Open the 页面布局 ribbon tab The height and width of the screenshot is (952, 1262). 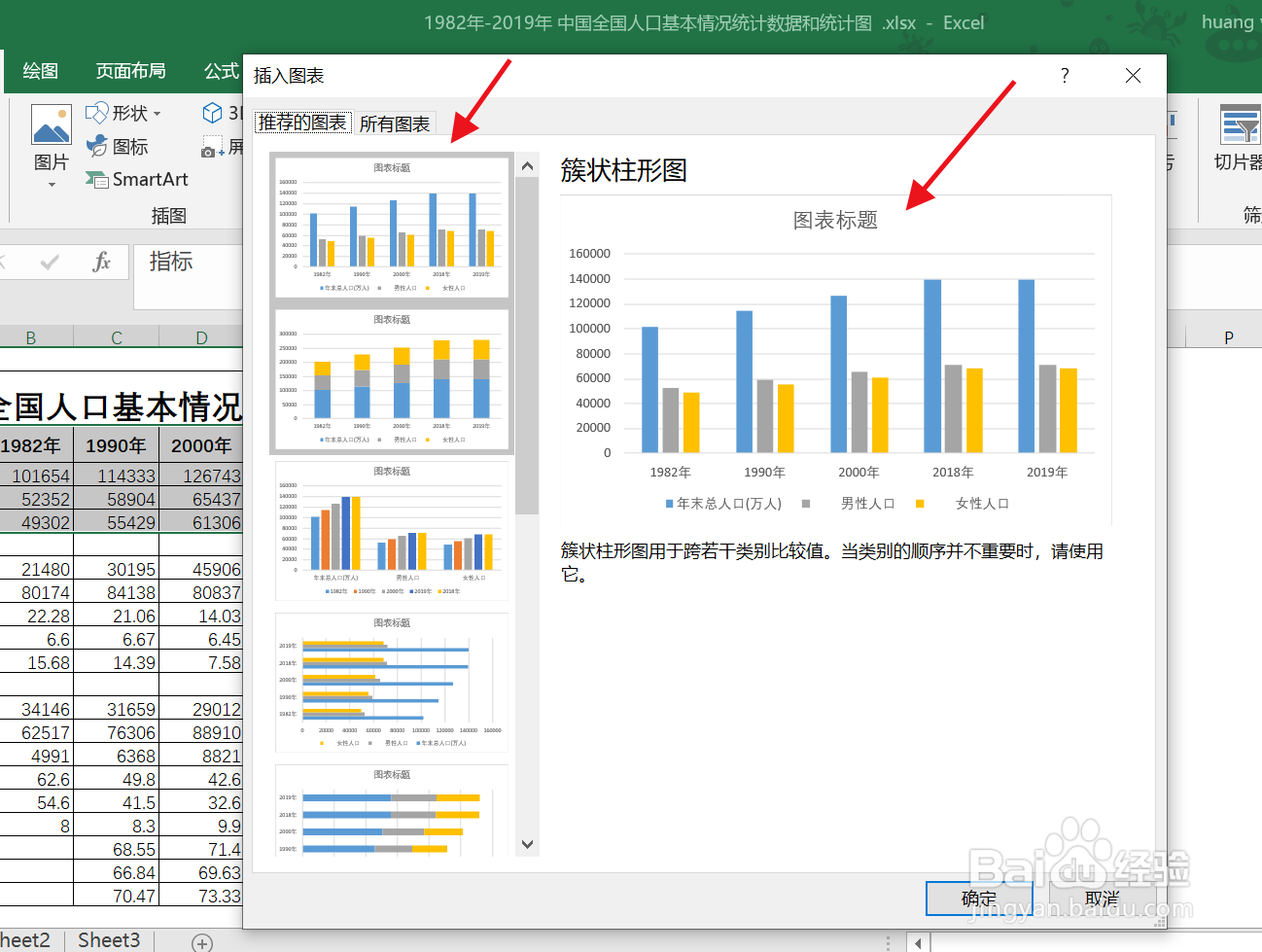[x=130, y=69]
